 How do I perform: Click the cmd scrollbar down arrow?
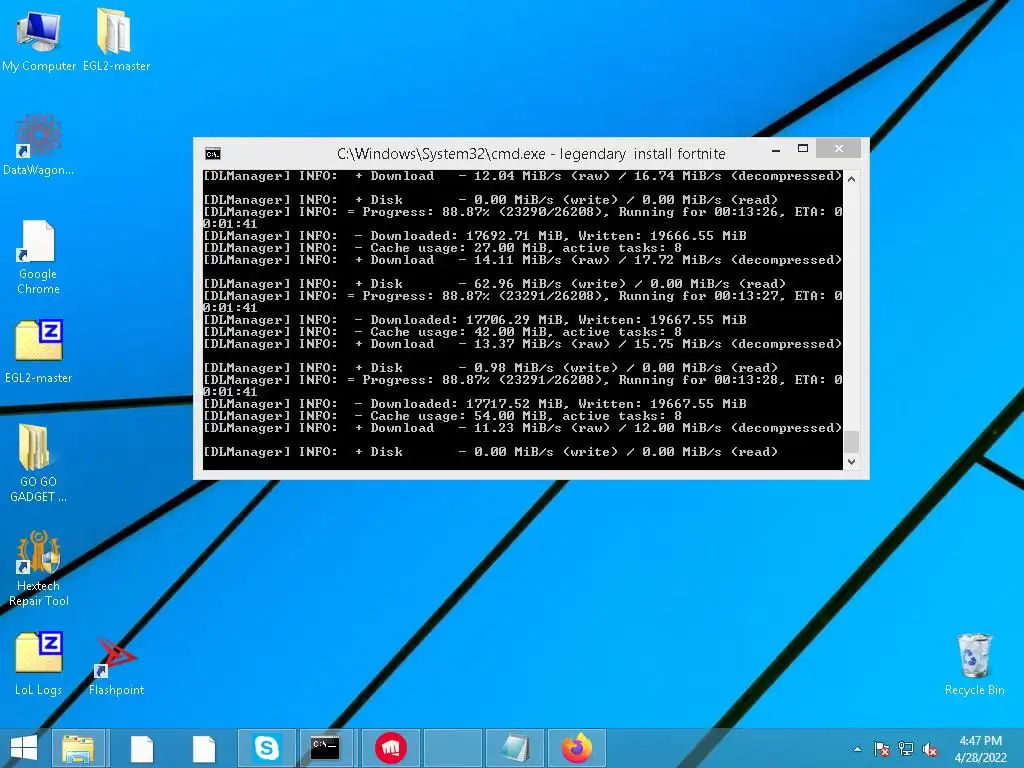[851, 461]
